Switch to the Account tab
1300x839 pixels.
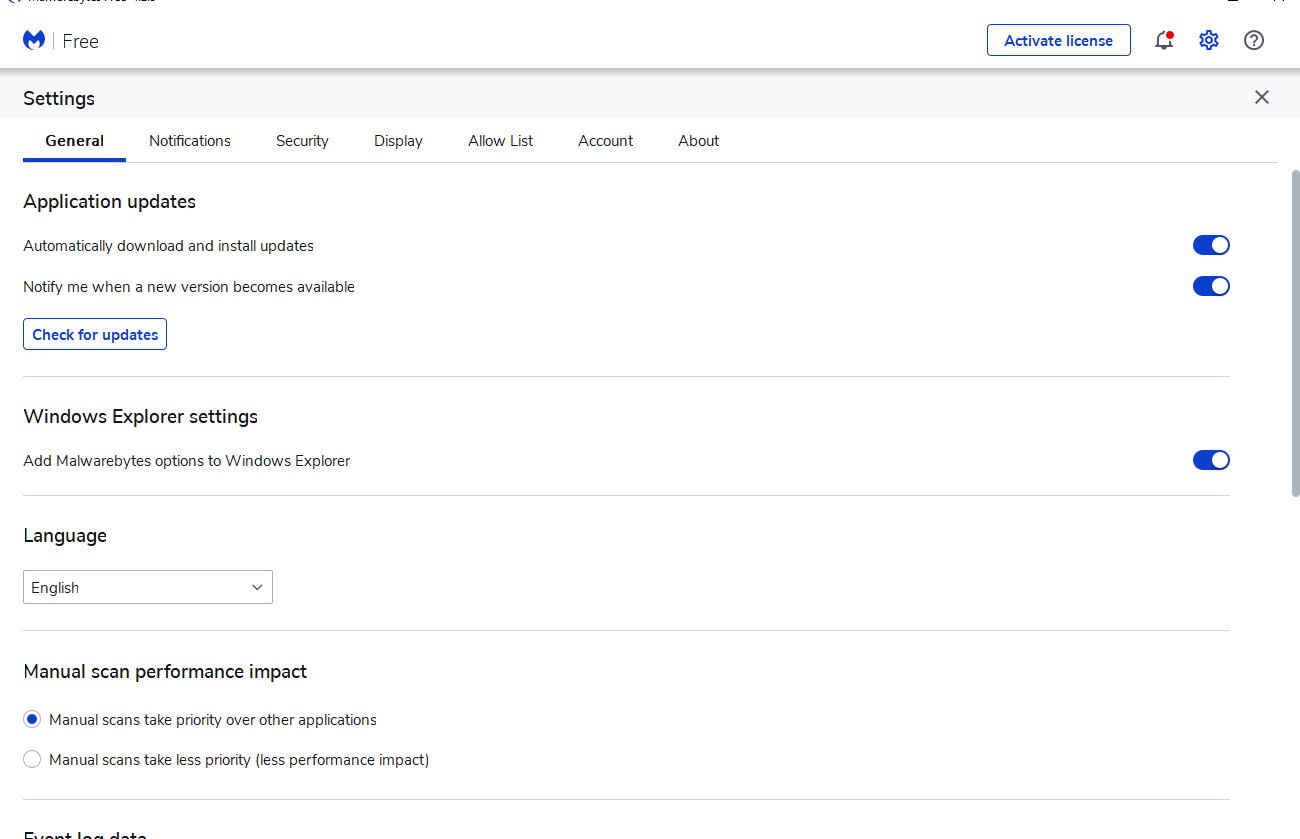point(606,141)
